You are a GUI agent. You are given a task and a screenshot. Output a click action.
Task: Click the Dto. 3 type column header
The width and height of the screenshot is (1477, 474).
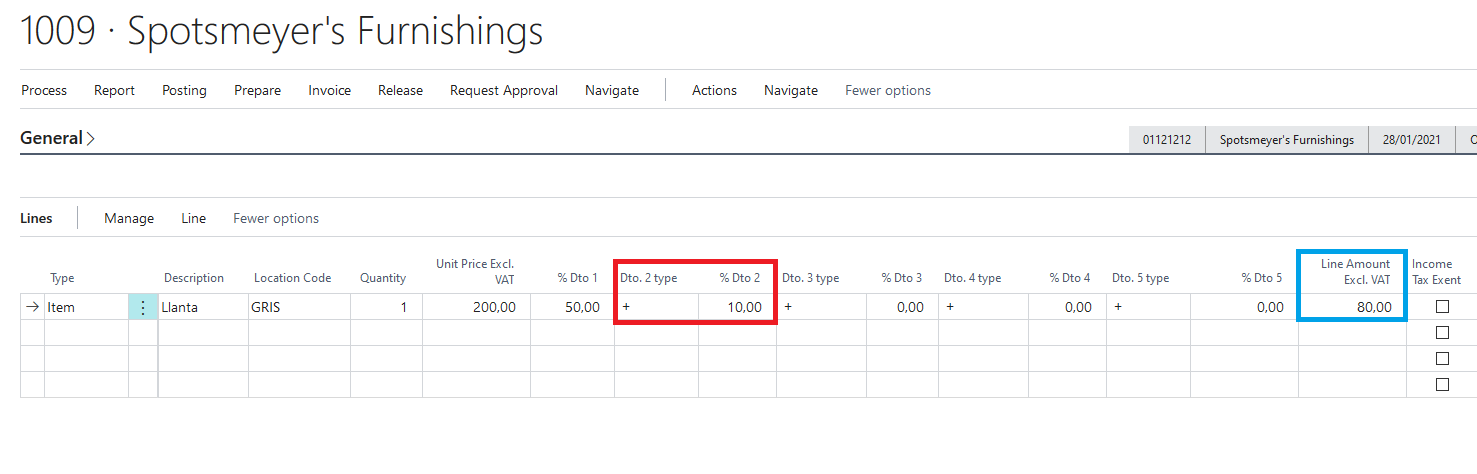tap(811, 278)
